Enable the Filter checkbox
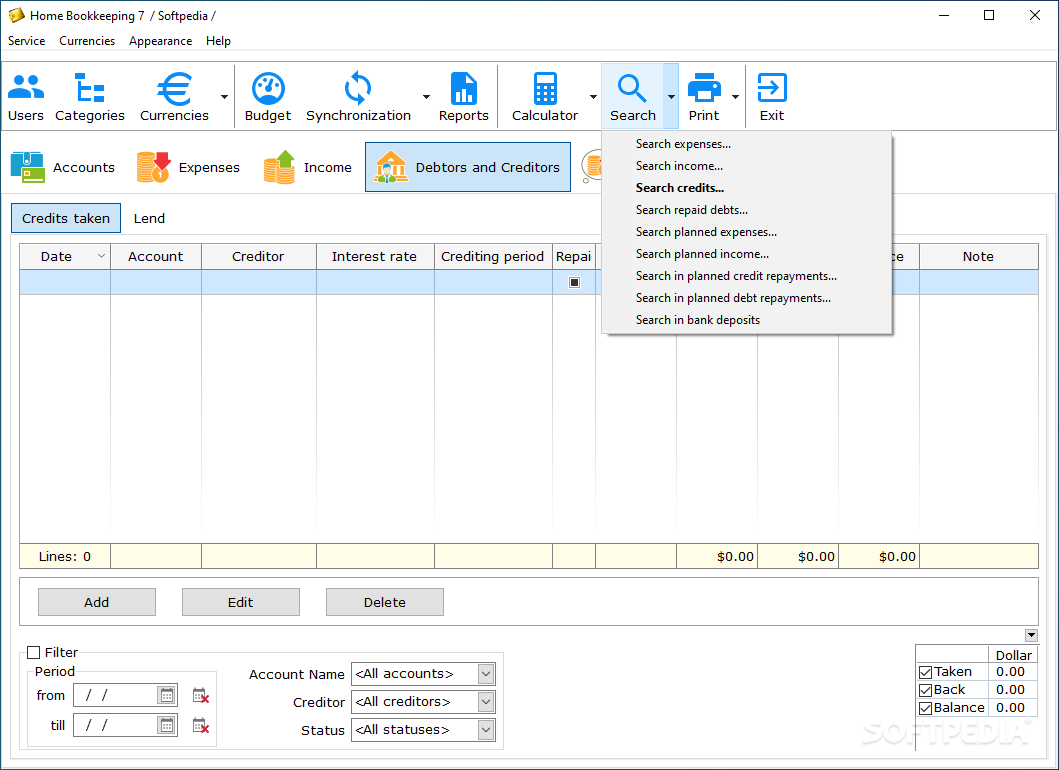Viewport: 1059px width, 770px height. coord(33,652)
